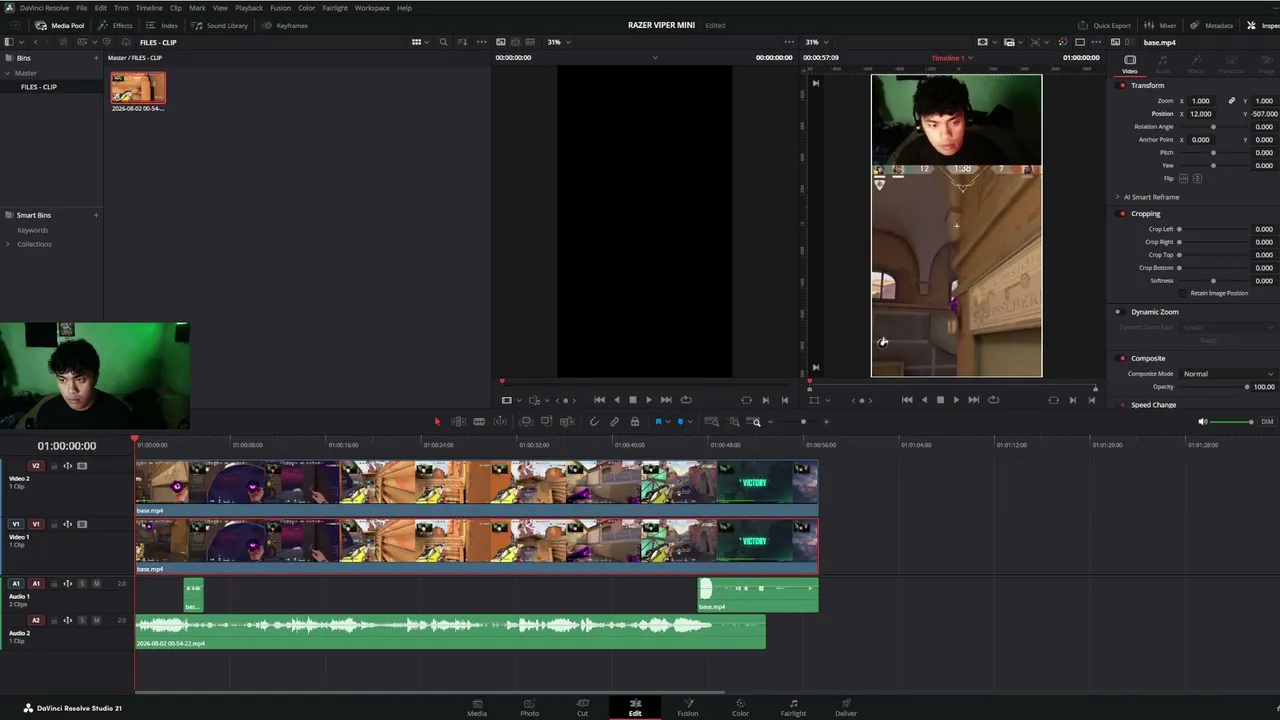Image resolution: width=1280 pixels, height=720 pixels.
Task: Play the timeline viewer forward
Action: coord(956,400)
